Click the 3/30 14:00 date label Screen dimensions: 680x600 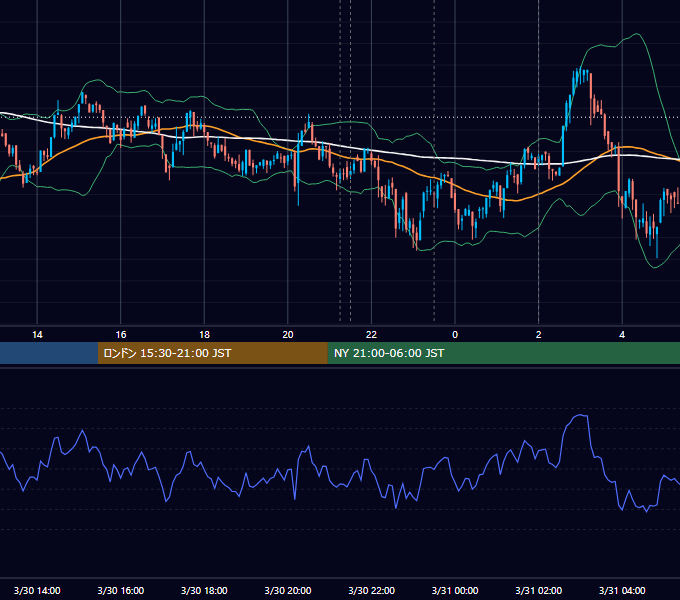(37, 590)
